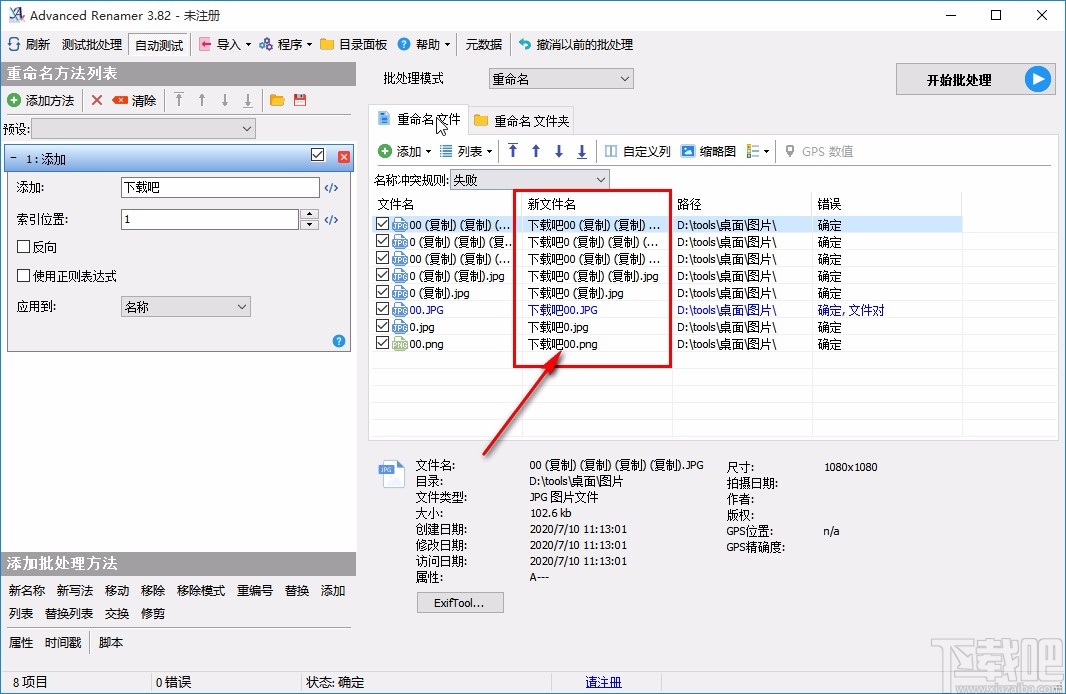The image size is (1066, 694).
Task: Open the 缩略图 thumbnail view icon
Action: [687, 151]
